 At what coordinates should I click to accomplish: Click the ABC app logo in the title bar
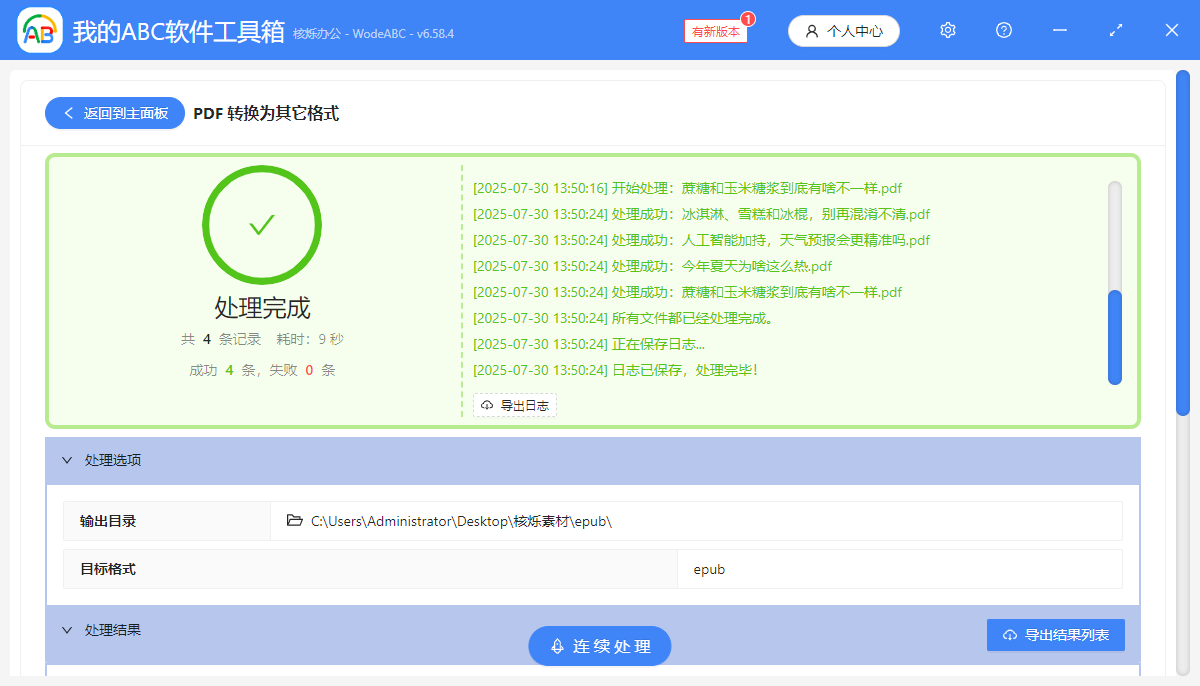point(39,29)
